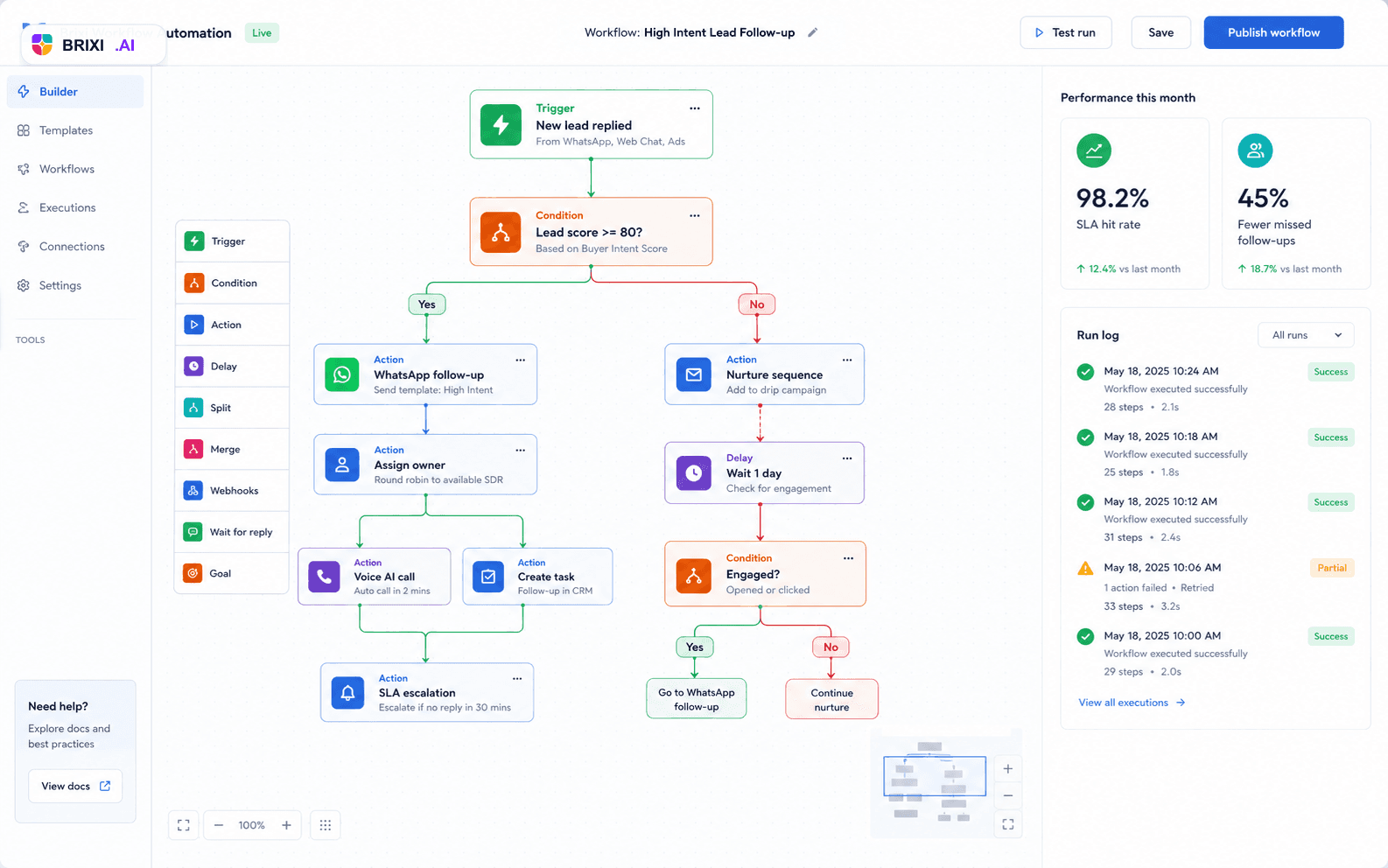Open View docs in the help card
The width and height of the screenshot is (1388, 868).
(75, 786)
